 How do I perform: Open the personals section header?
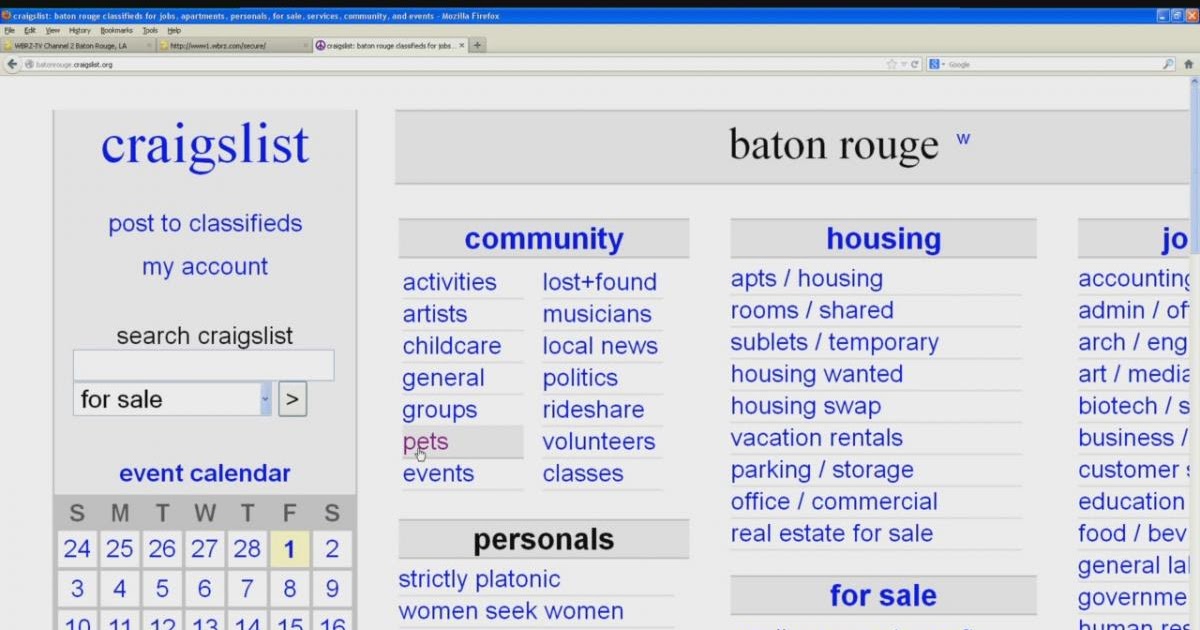(544, 540)
